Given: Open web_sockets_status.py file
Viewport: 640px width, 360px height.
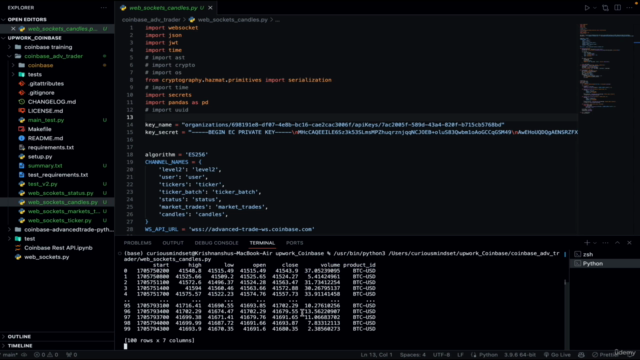Looking at the screenshot, I should click(x=60, y=193).
